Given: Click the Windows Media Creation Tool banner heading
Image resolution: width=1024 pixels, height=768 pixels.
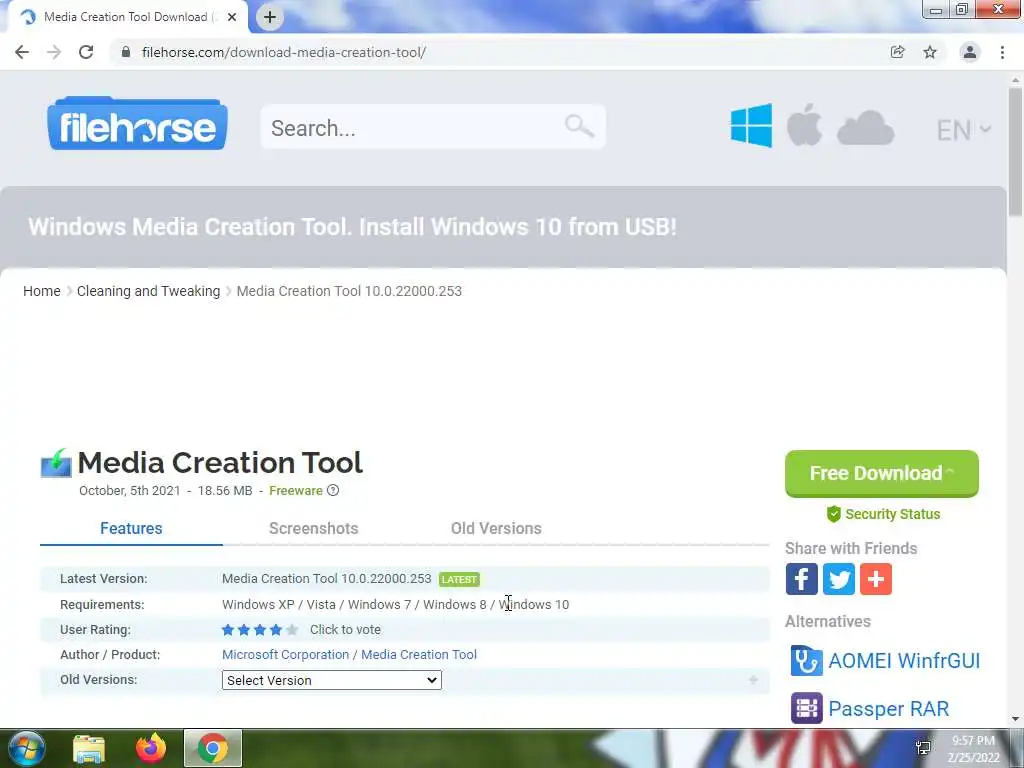Looking at the screenshot, I should click(x=352, y=227).
